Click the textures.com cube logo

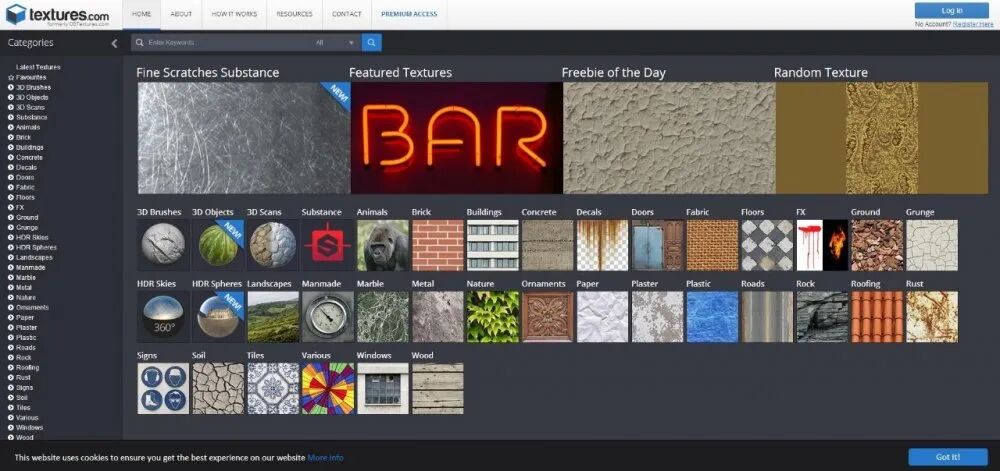tap(15, 14)
